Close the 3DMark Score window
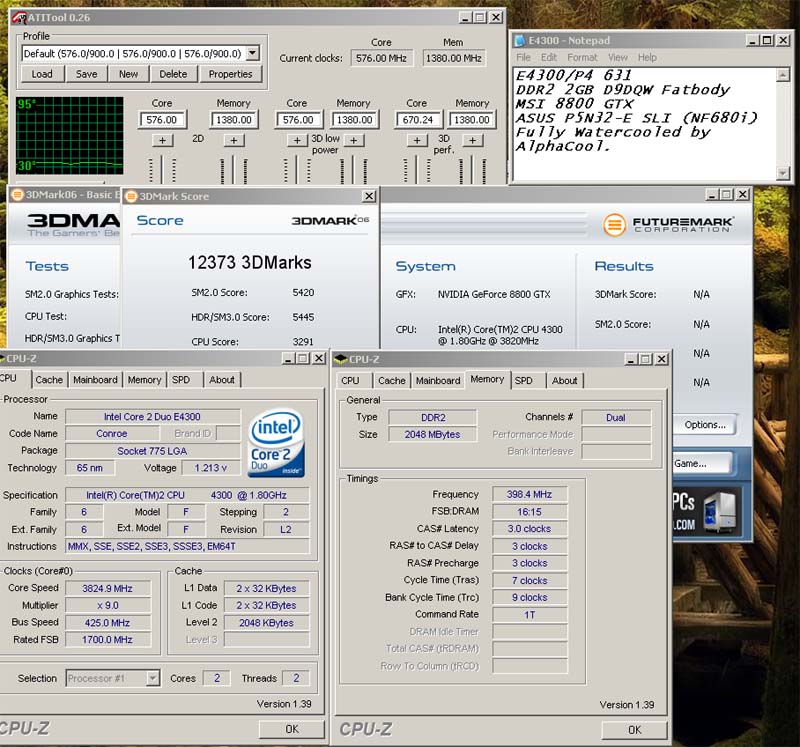This screenshot has width=800, height=747. coord(369,196)
